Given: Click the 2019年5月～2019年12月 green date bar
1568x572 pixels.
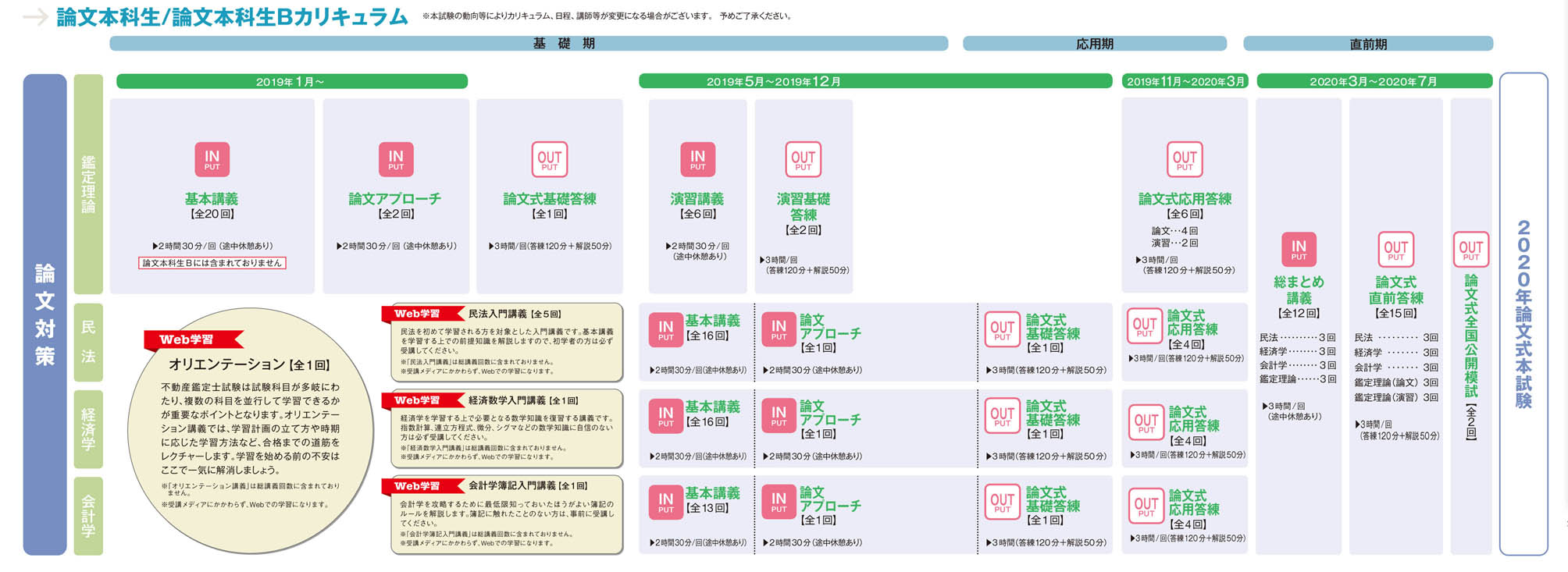Looking at the screenshot, I should [875, 81].
